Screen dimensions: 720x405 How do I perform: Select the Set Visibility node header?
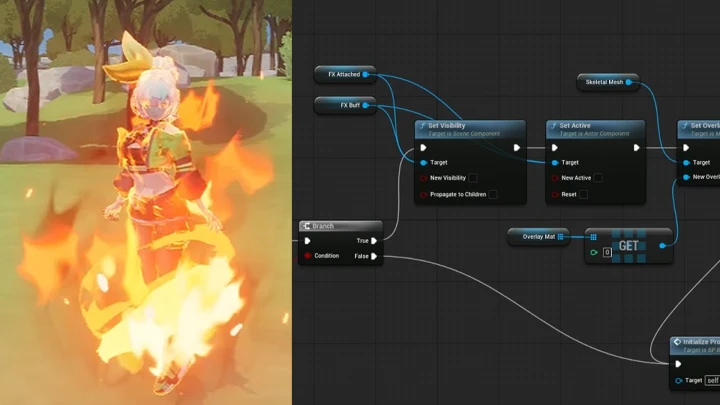click(x=470, y=129)
